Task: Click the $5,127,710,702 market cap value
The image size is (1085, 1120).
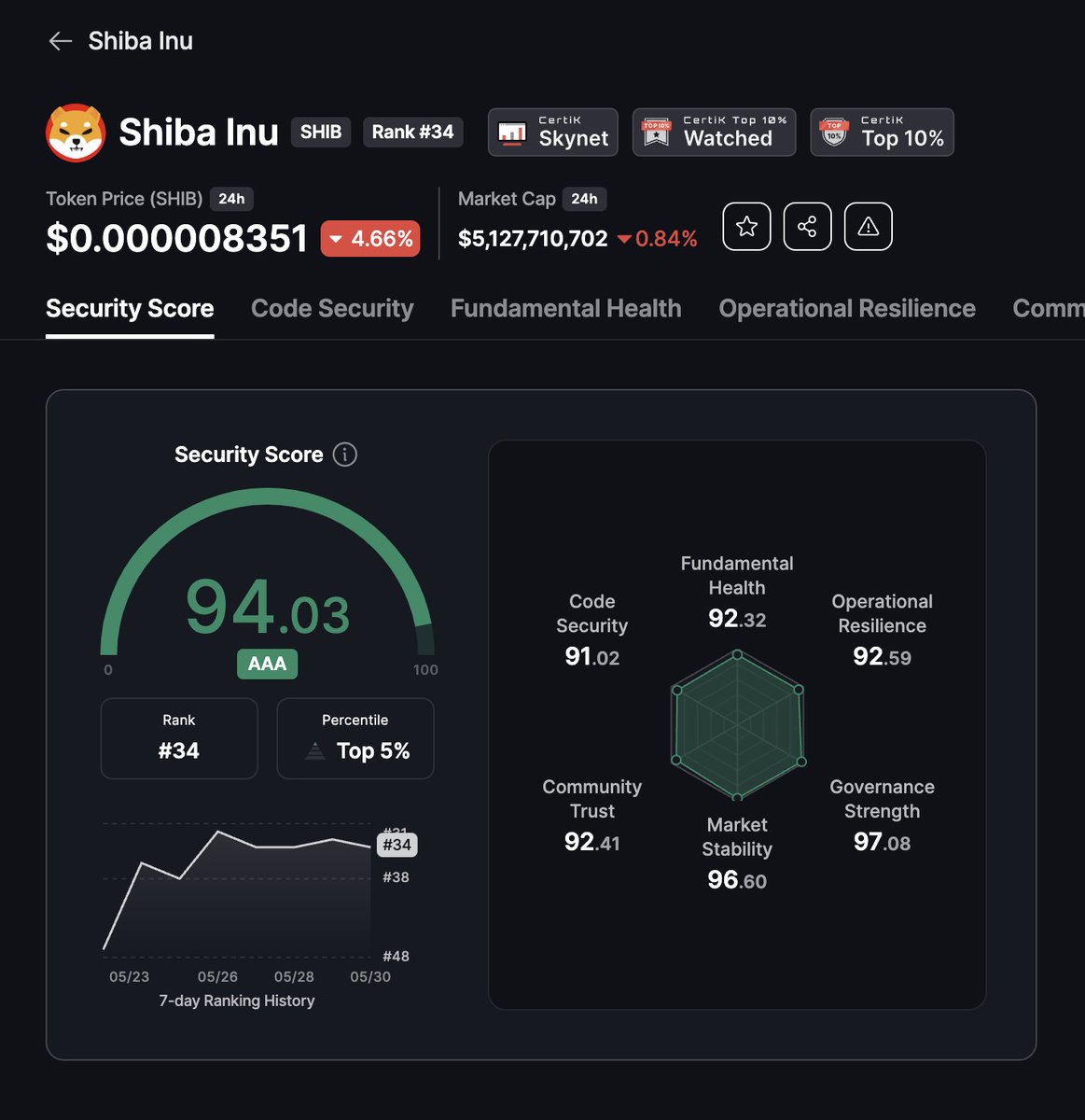Action: click(x=533, y=239)
